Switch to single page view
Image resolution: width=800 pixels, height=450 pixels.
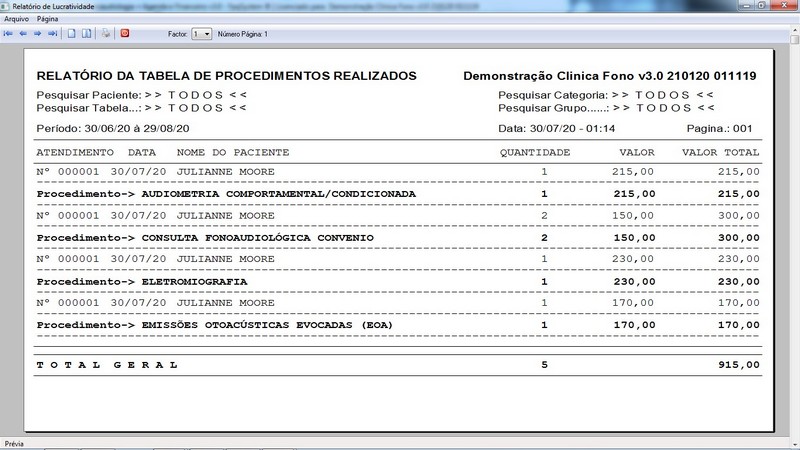[71, 34]
